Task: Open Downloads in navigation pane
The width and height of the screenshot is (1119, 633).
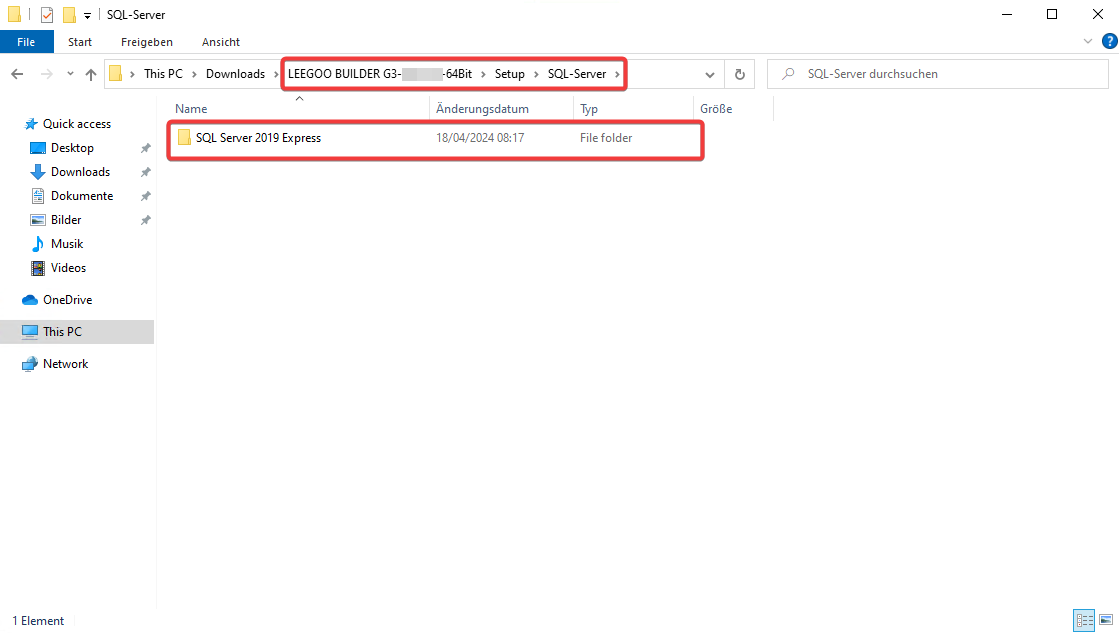Action: [81, 172]
